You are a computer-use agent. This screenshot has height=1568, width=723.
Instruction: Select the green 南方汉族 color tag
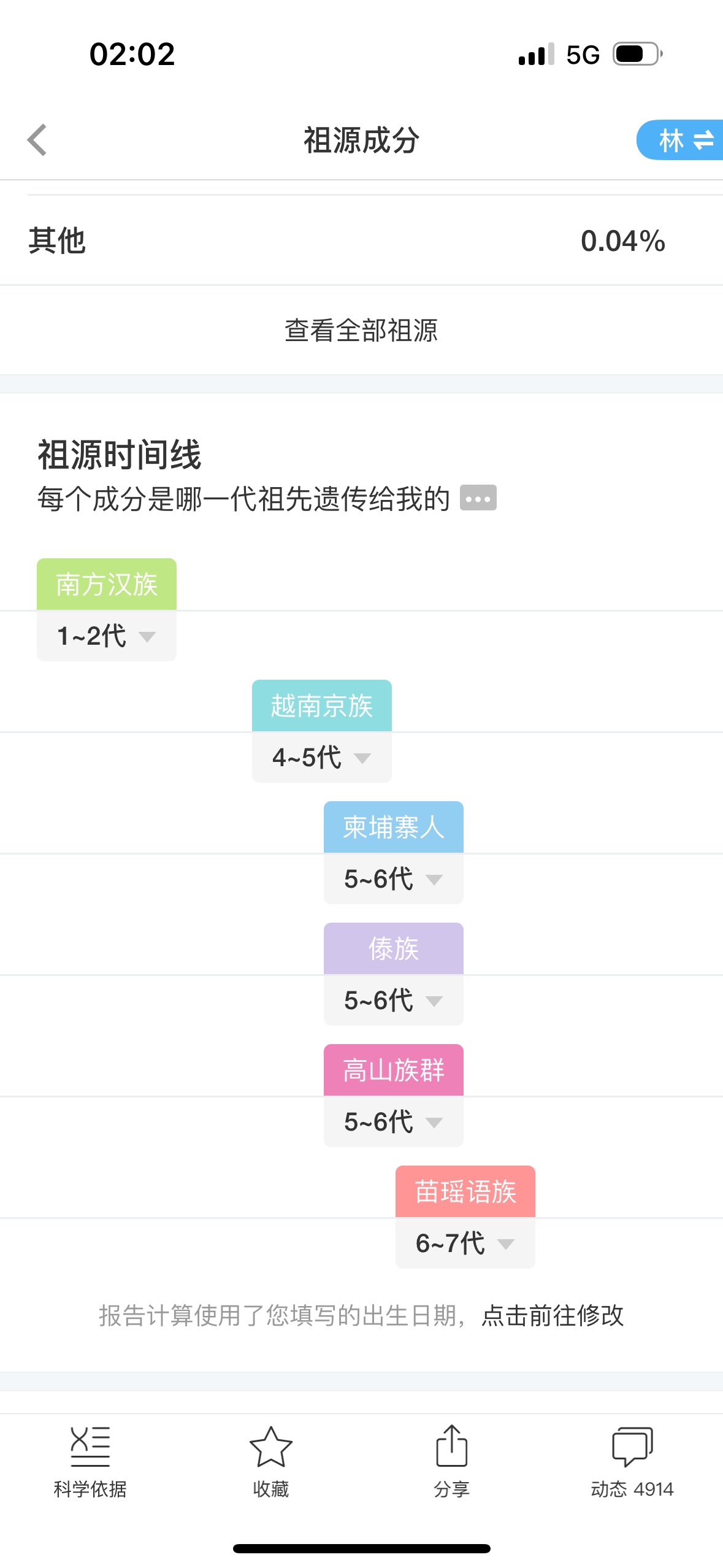point(107,584)
